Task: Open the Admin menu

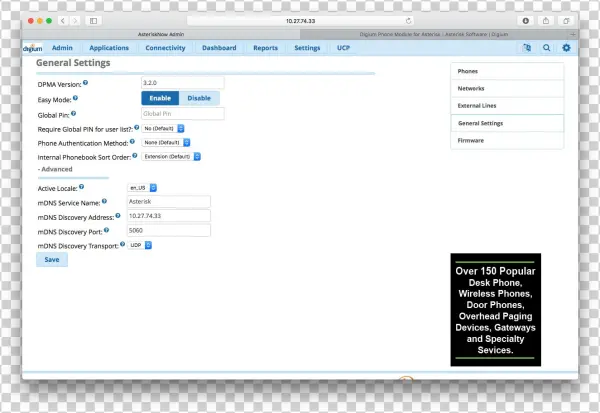Action: pos(62,48)
